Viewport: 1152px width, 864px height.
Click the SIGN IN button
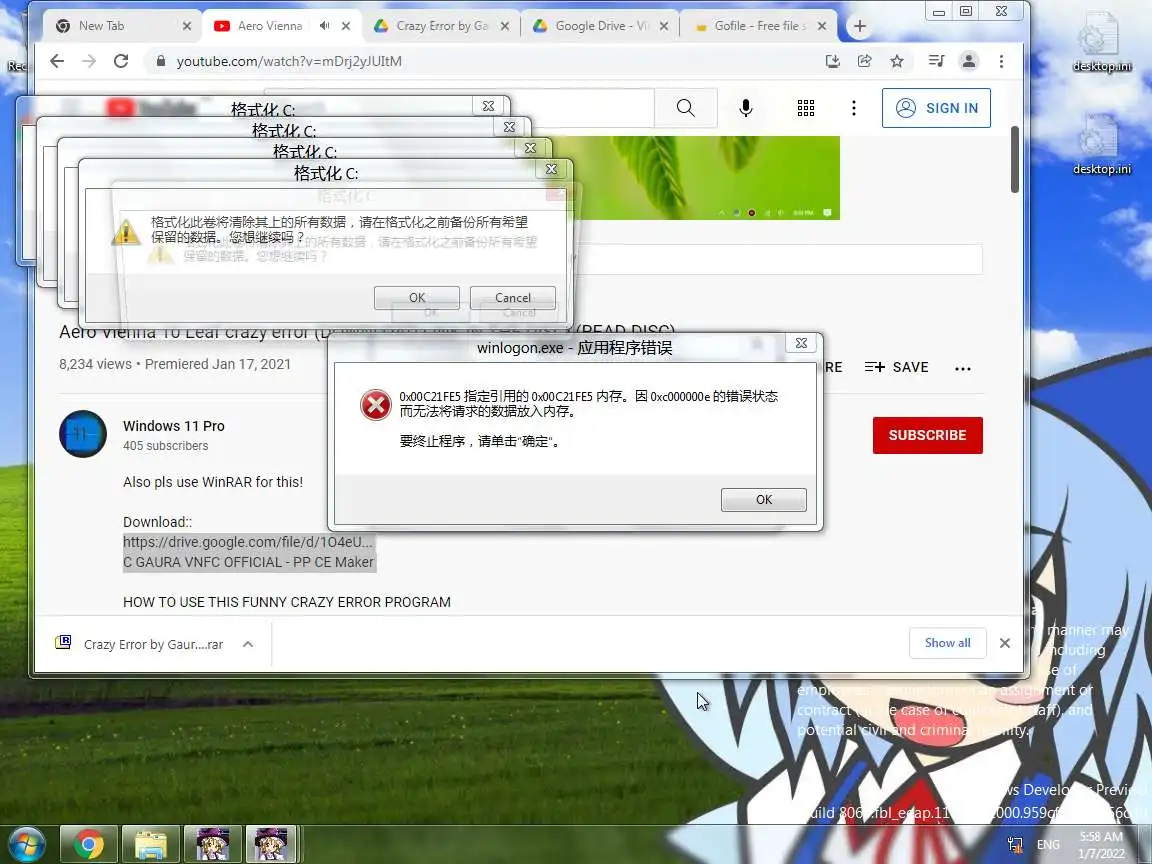pyautogui.click(x=936, y=108)
